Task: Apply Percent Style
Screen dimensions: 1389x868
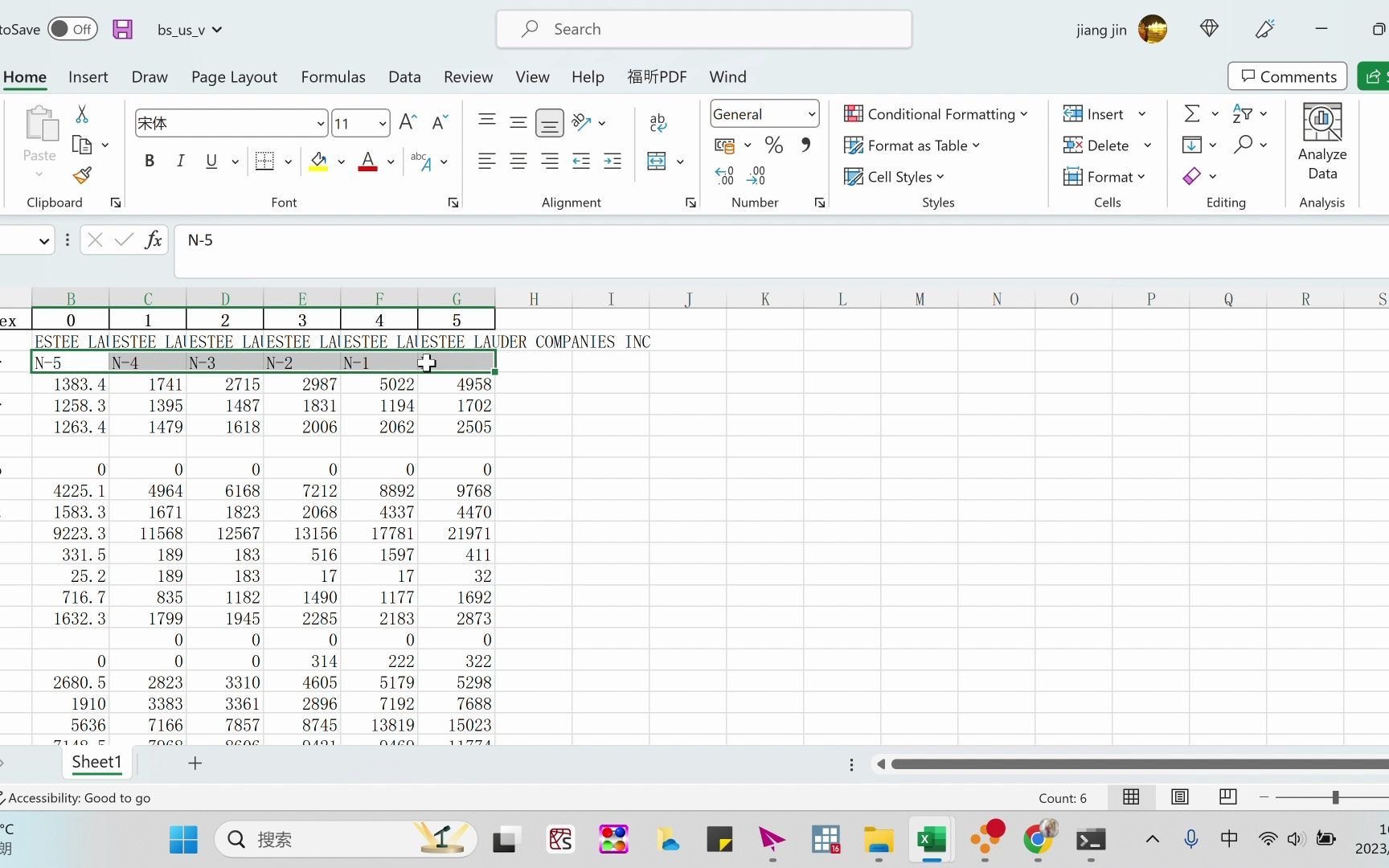Action: pyautogui.click(x=774, y=145)
